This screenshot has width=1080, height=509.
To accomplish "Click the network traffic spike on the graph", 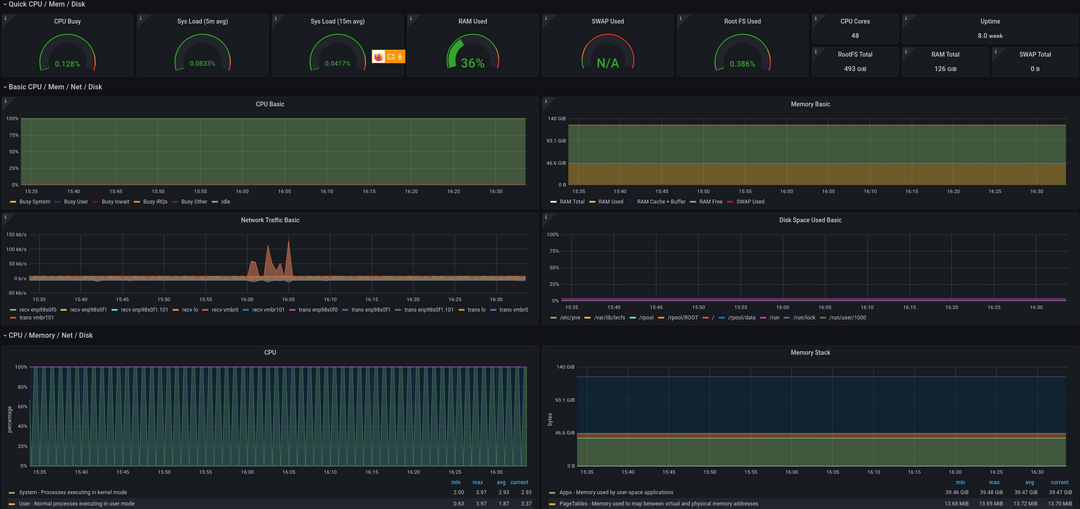I will tap(288, 260).
